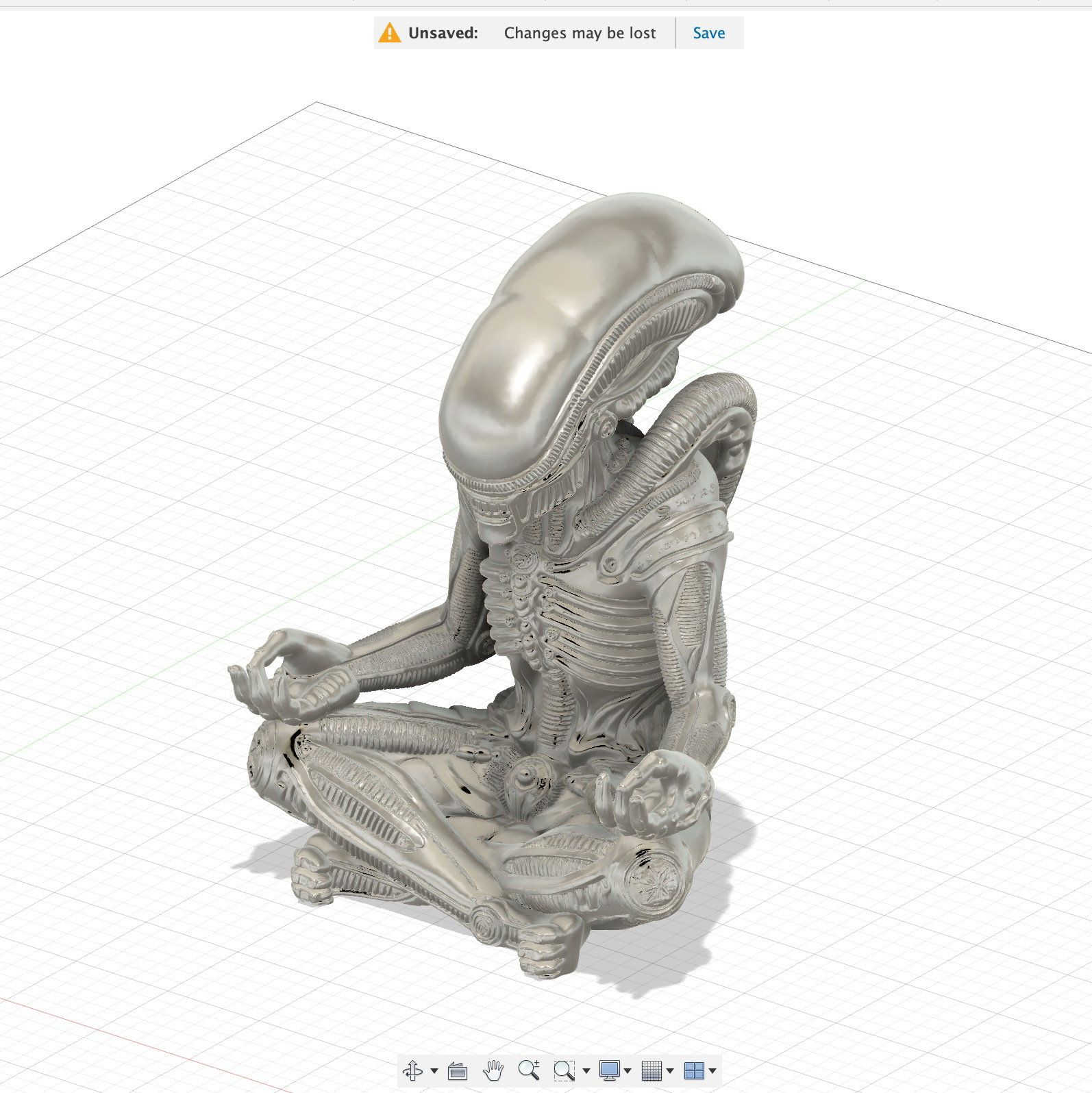Open Grid and Snaps icon
1092x1093 pixels.
pos(652,1070)
